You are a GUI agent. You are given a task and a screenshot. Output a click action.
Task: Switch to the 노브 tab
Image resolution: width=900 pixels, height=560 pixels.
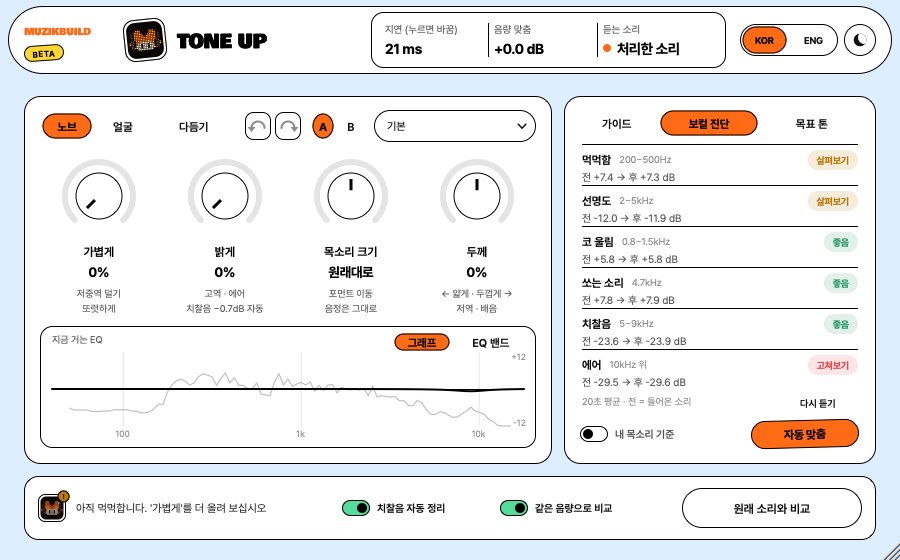(67, 126)
